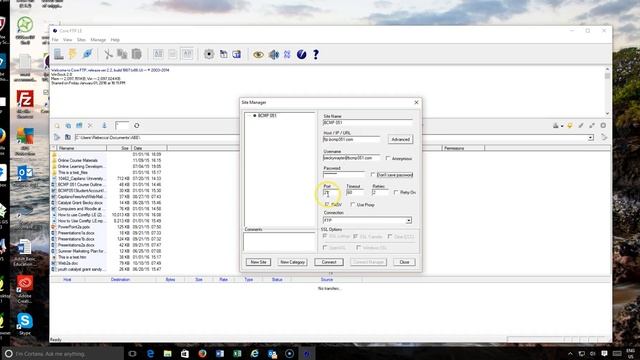Screen dimensions: 640x360
Task: Click the blue globe reconnect toolbar icon
Action: tap(87, 54)
